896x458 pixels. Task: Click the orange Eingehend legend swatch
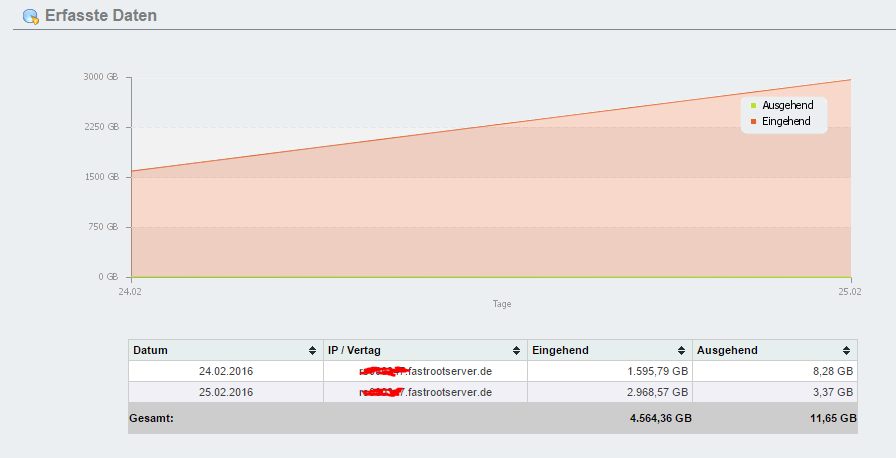(x=754, y=121)
